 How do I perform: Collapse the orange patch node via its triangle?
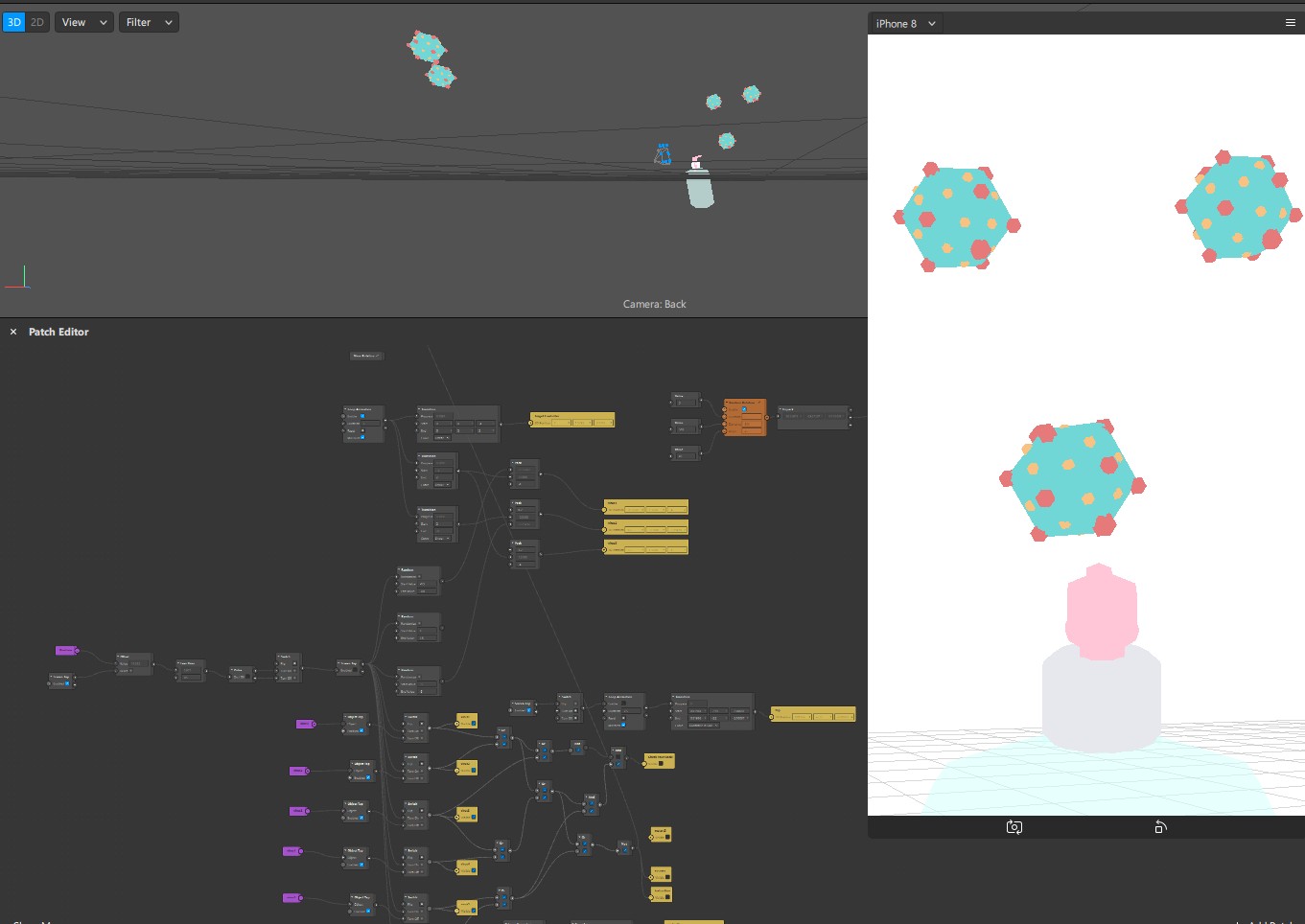[727, 402]
